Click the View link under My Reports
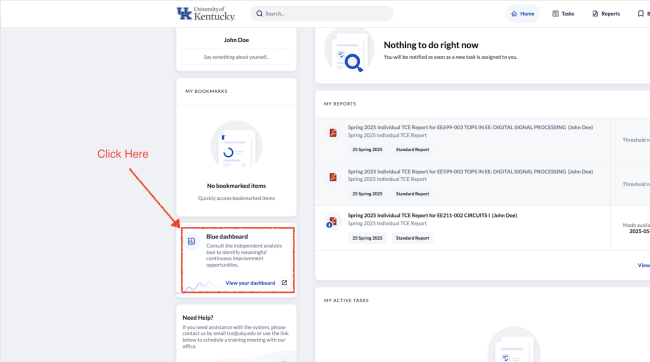The width and height of the screenshot is (650, 362). click(643, 265)
